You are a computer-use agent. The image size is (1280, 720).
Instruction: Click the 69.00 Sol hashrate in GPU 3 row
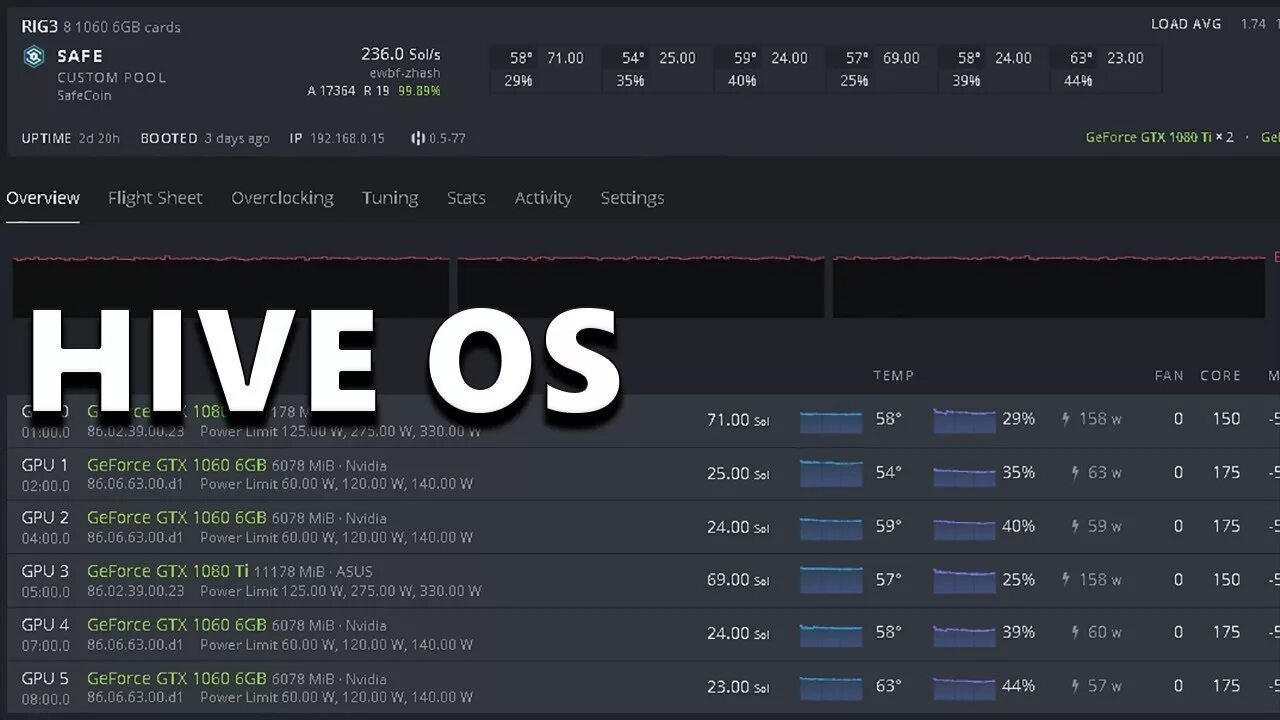tap(738, 580)
